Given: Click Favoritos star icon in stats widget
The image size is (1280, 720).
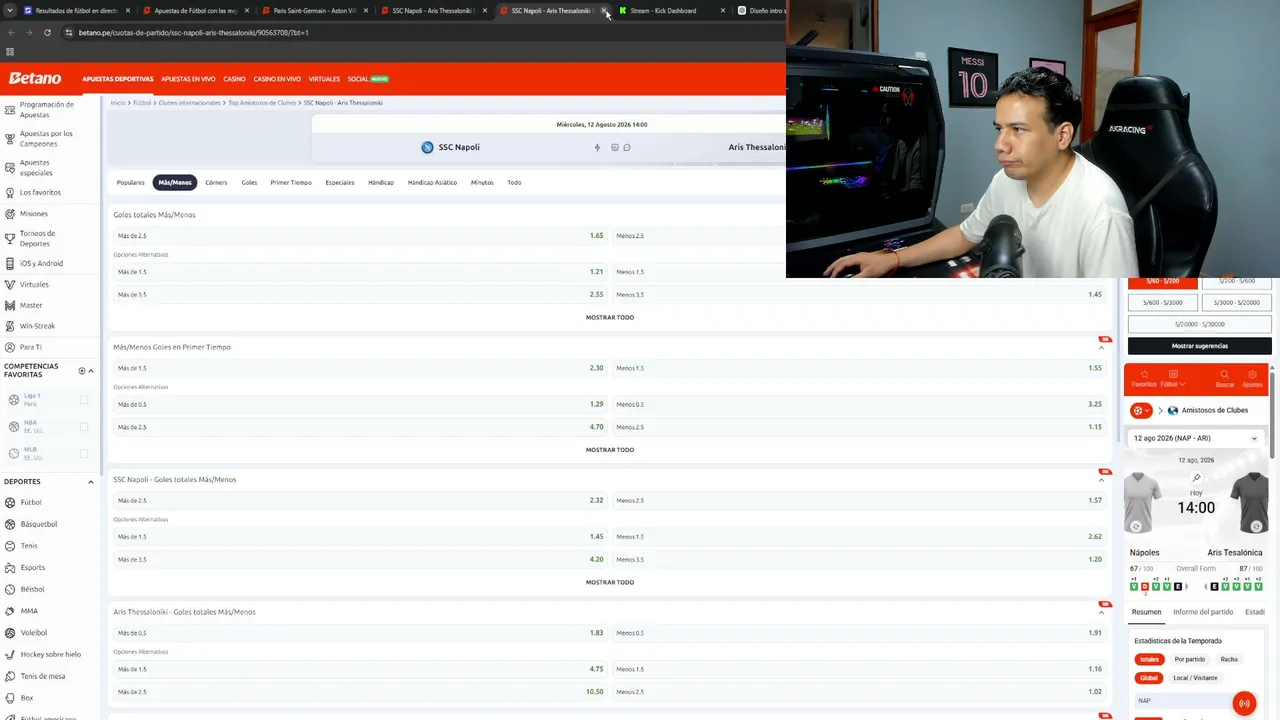Looking at the screenshot, I should coord(1144,374).
